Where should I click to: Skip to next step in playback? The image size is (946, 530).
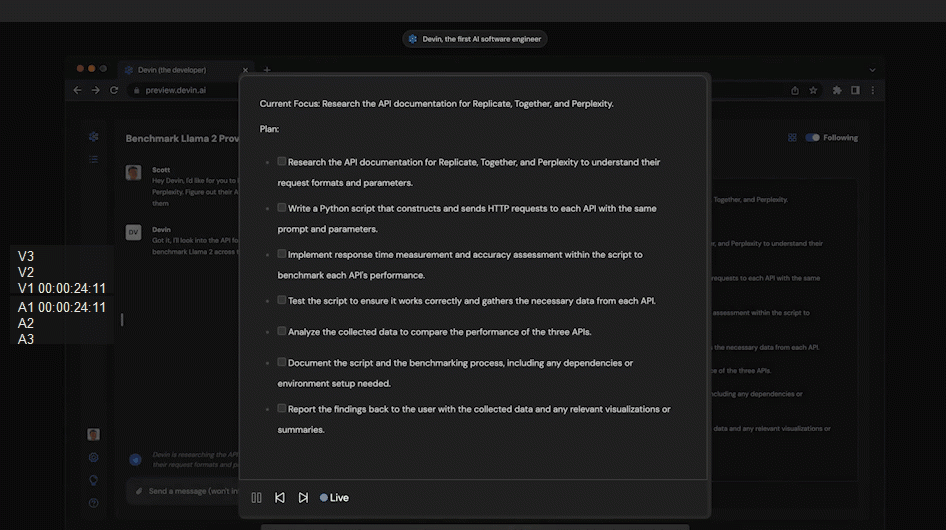pos(303,498)
